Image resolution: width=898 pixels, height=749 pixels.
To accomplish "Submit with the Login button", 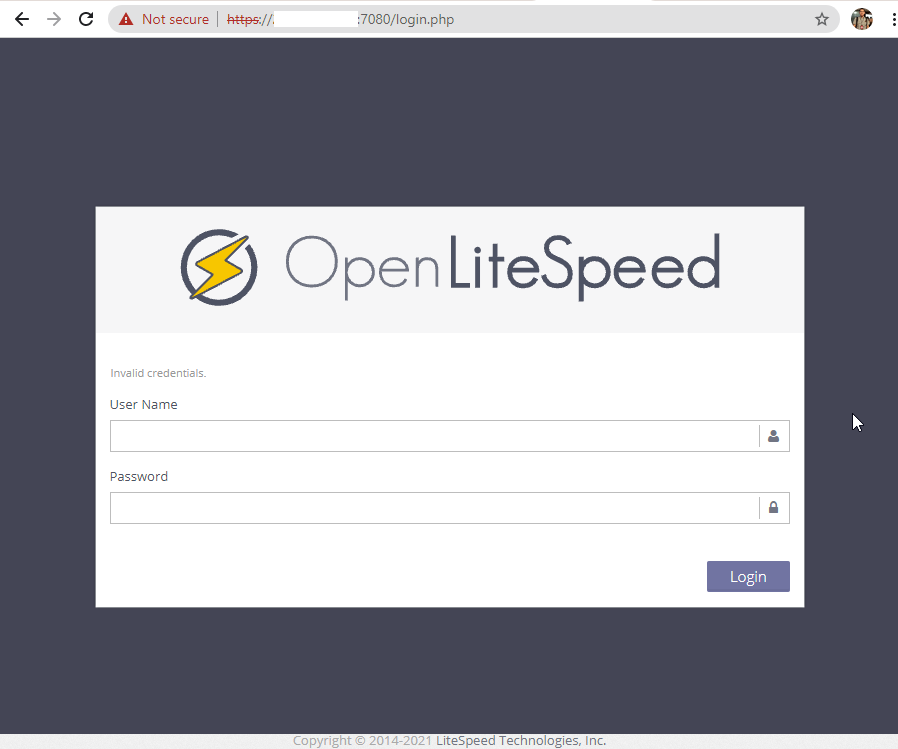I will 748,577.
